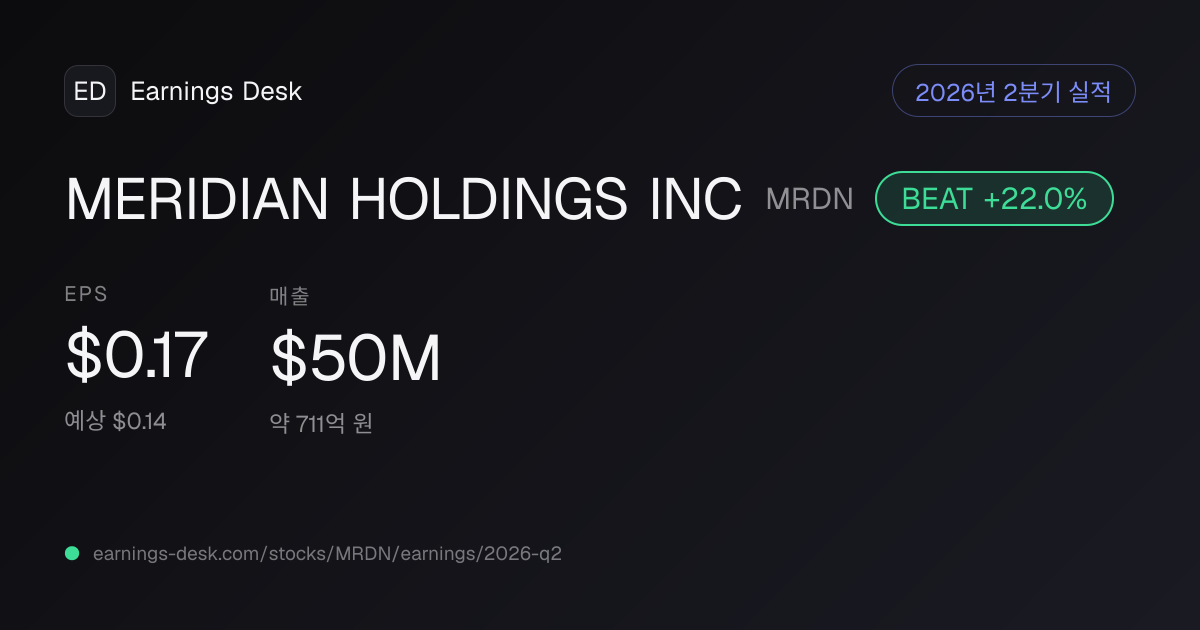Click the 예상 $0.14 estimate text
Screen dimensions: 1200x630
(116, 421)
